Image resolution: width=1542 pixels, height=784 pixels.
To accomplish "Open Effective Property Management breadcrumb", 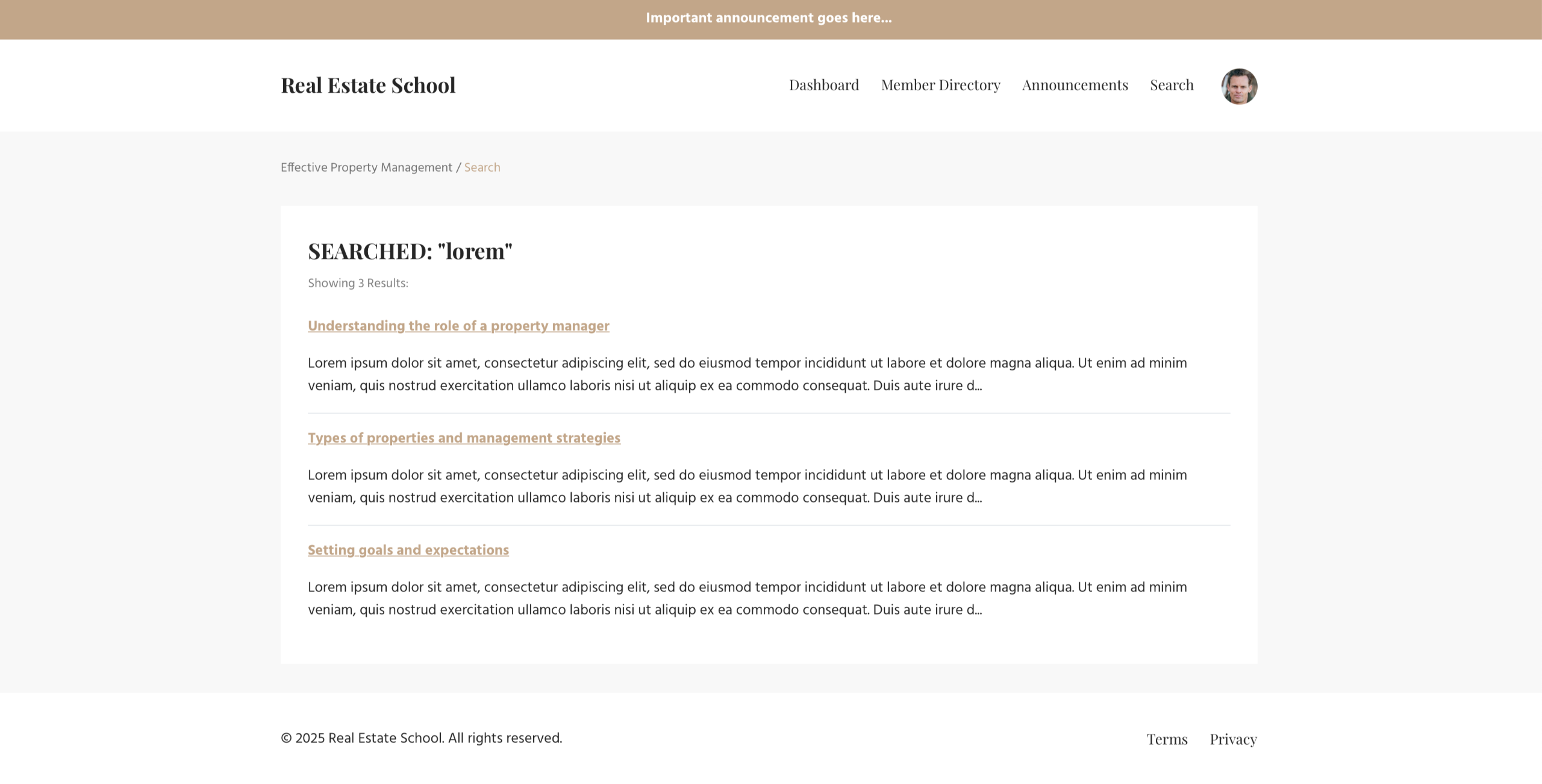I will [x=366, y=167].
